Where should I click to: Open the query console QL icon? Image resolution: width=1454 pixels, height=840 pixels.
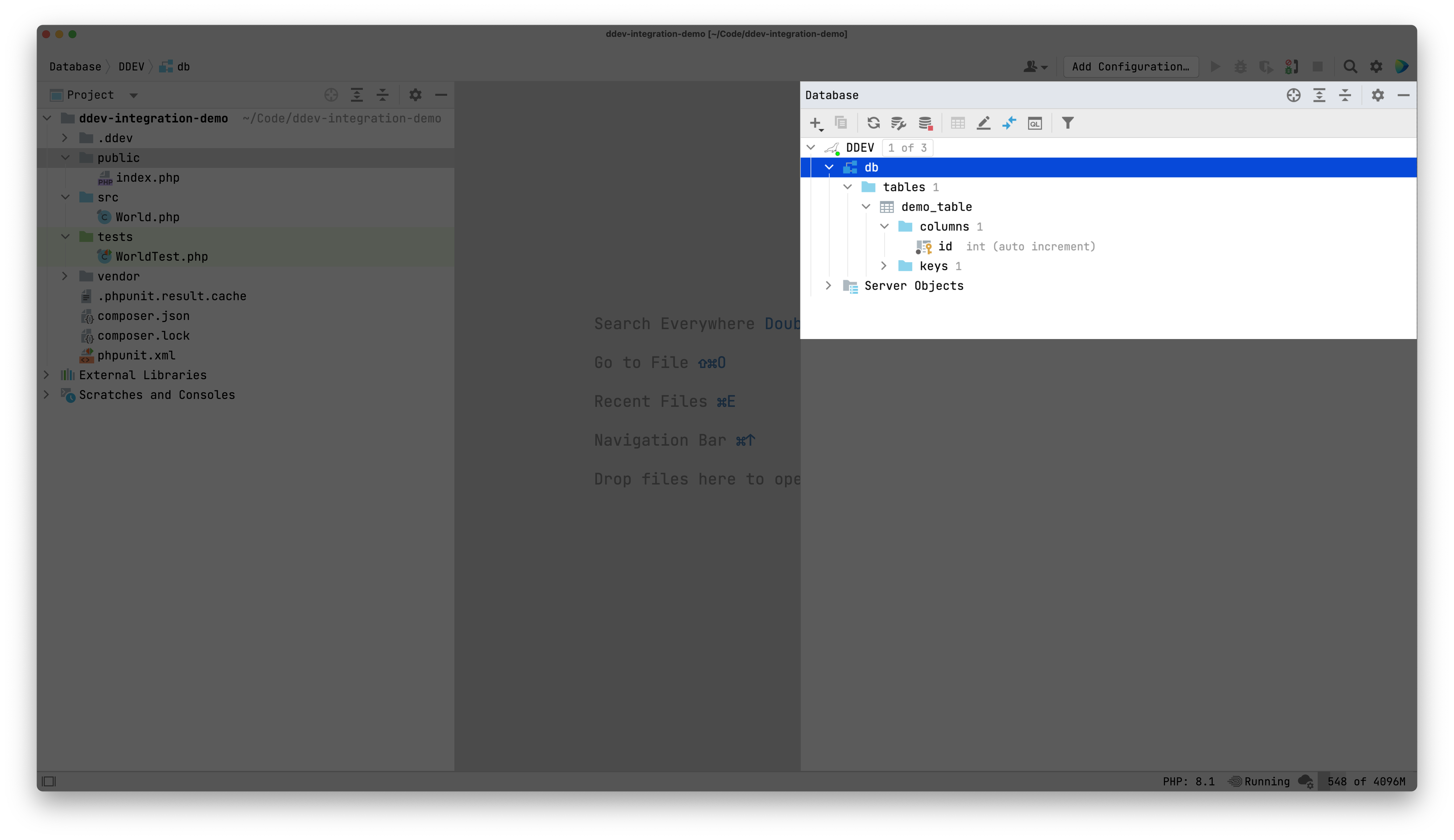(x=1035, y=123)
